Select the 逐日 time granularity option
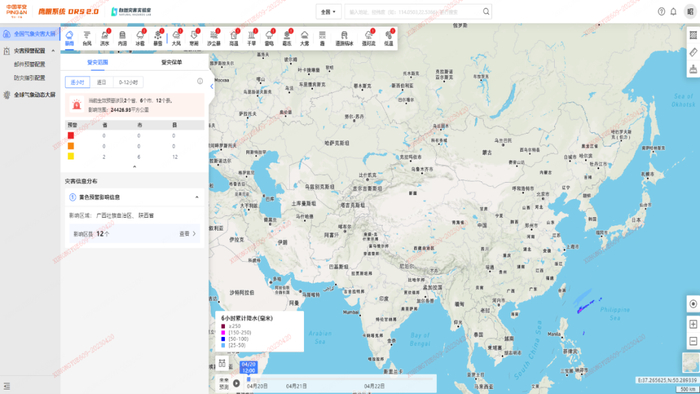 tap(102, 82)
